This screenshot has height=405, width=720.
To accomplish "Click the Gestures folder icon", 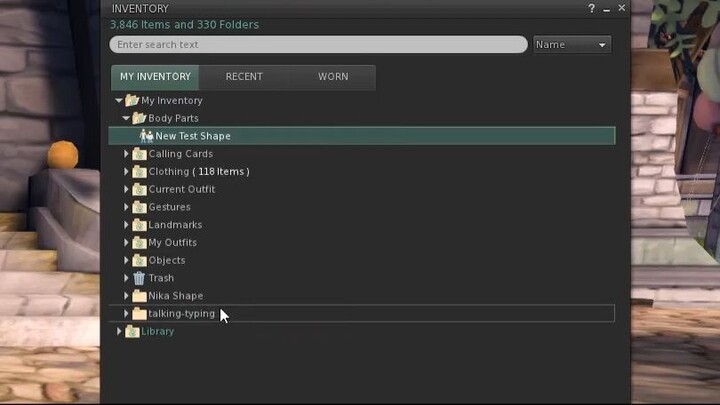I will click(139, 207).
